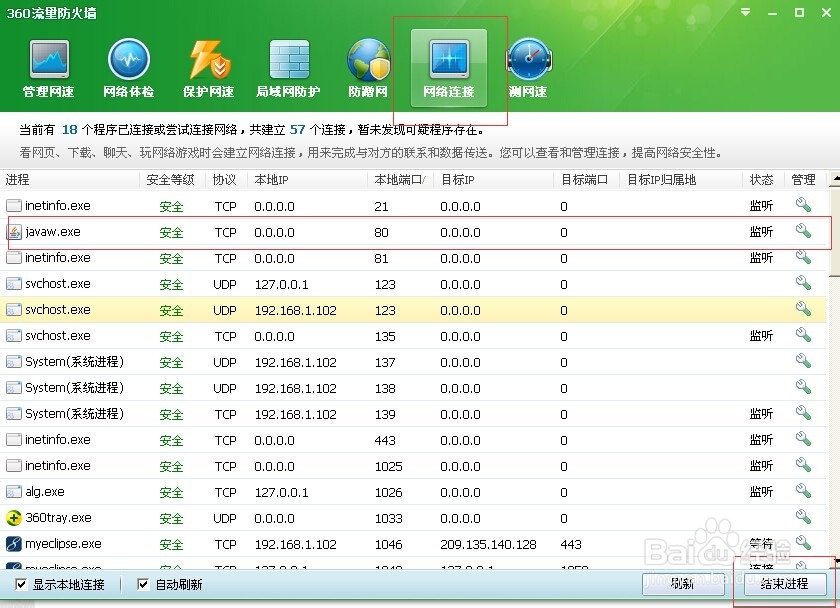Click the manage wrench for inetinfo.exe port 21

(803, 205)
